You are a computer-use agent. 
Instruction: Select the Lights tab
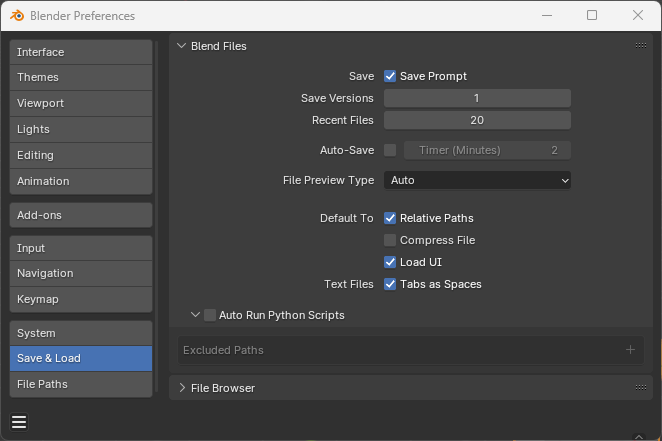pos(81,130)
